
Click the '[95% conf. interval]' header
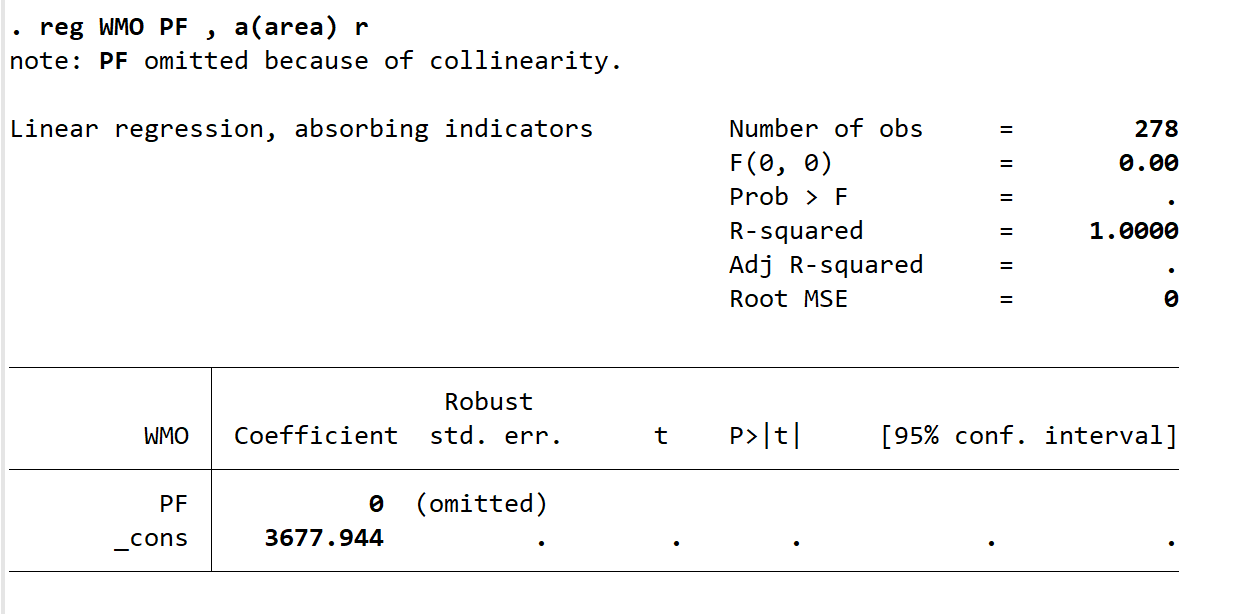pos(1028,436)
